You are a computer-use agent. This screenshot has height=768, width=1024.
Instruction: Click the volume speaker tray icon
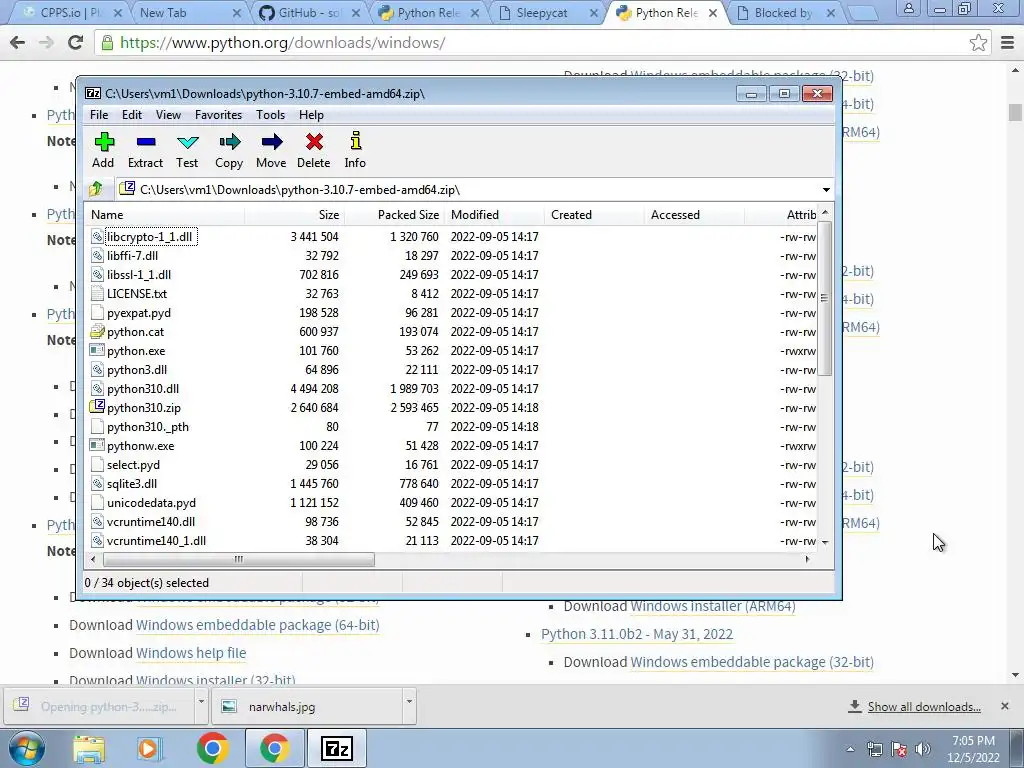click(923, 749)
